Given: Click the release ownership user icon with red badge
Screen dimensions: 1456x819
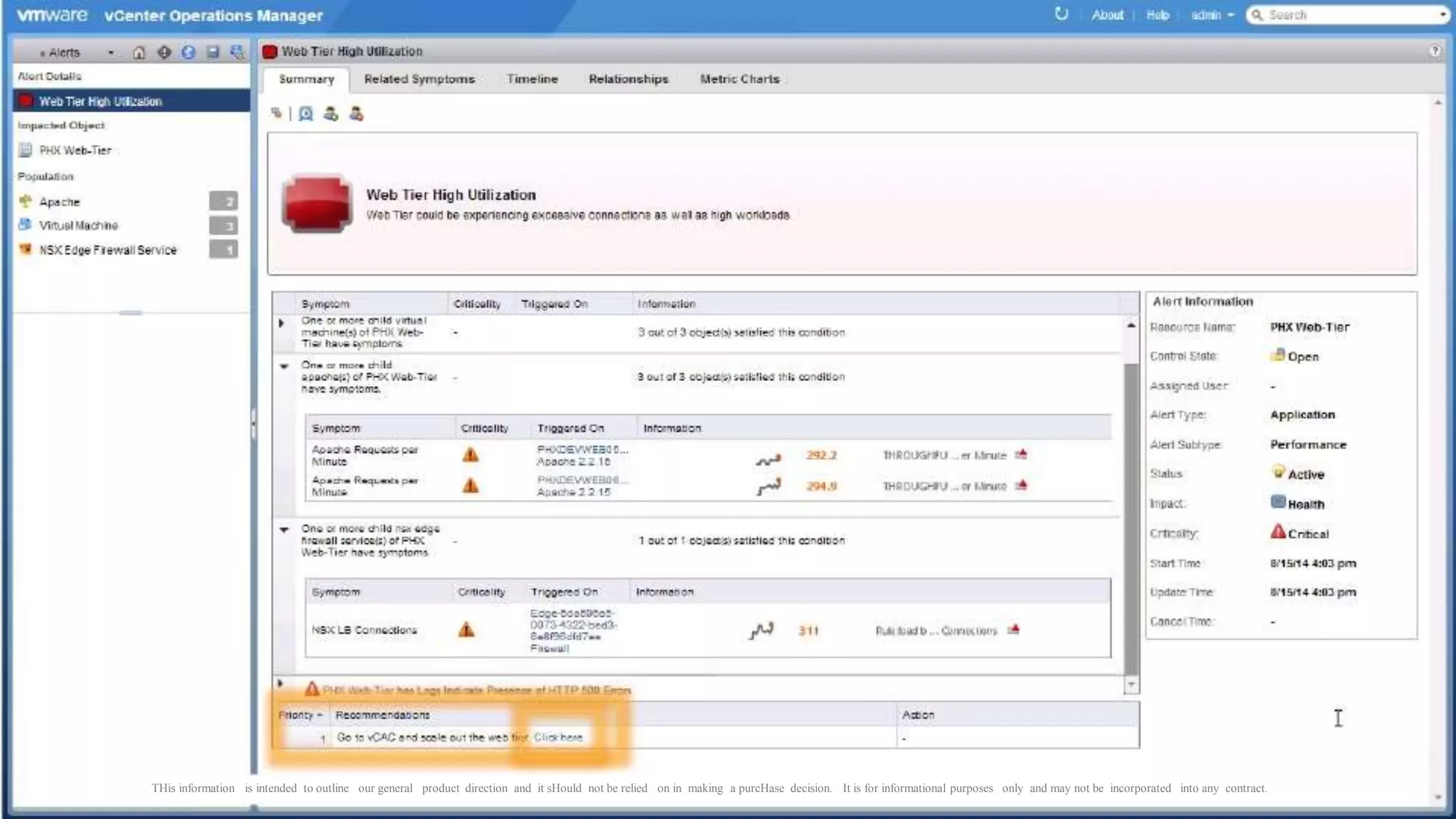Looking at the screenshot, I should [356, 114].
